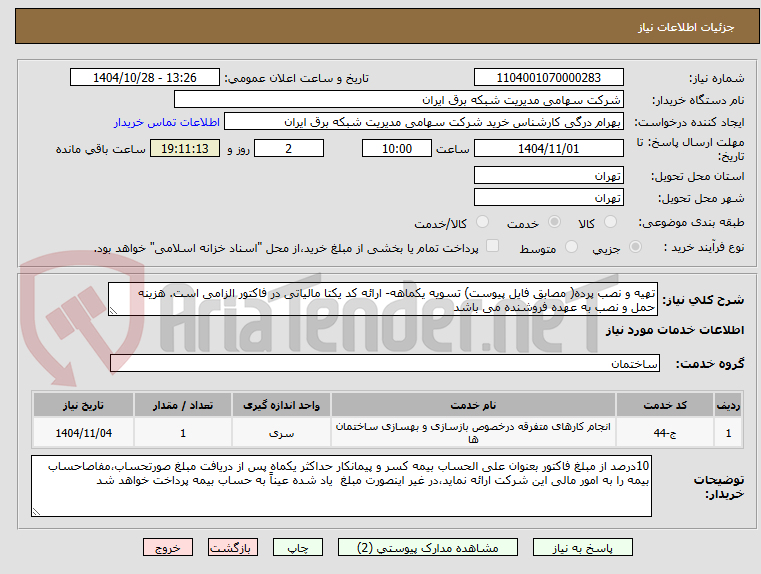Click the deadline date field 1404/11/01
The height and width of the screenshot is (574, 761).
click(x=548, y=148)
